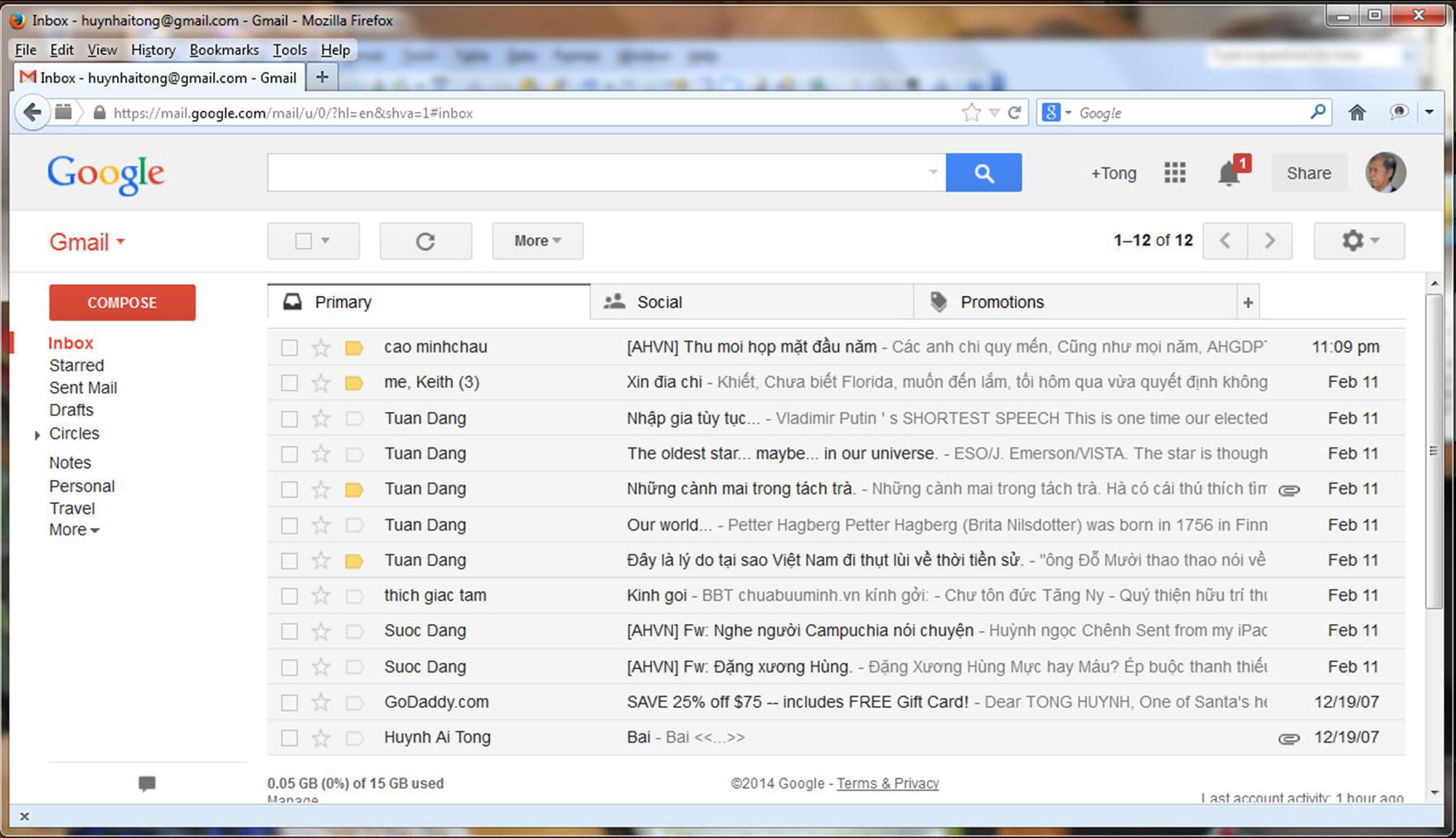
Task: Open the Terms & Privacy link
Action: click(x=887, y=783)
